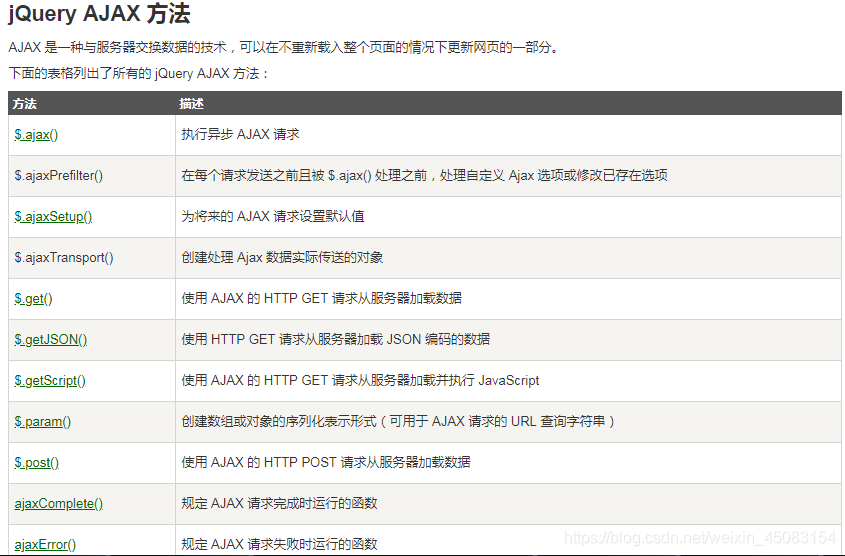Click description 执行异步 AJAX 请求

[240, 134]
